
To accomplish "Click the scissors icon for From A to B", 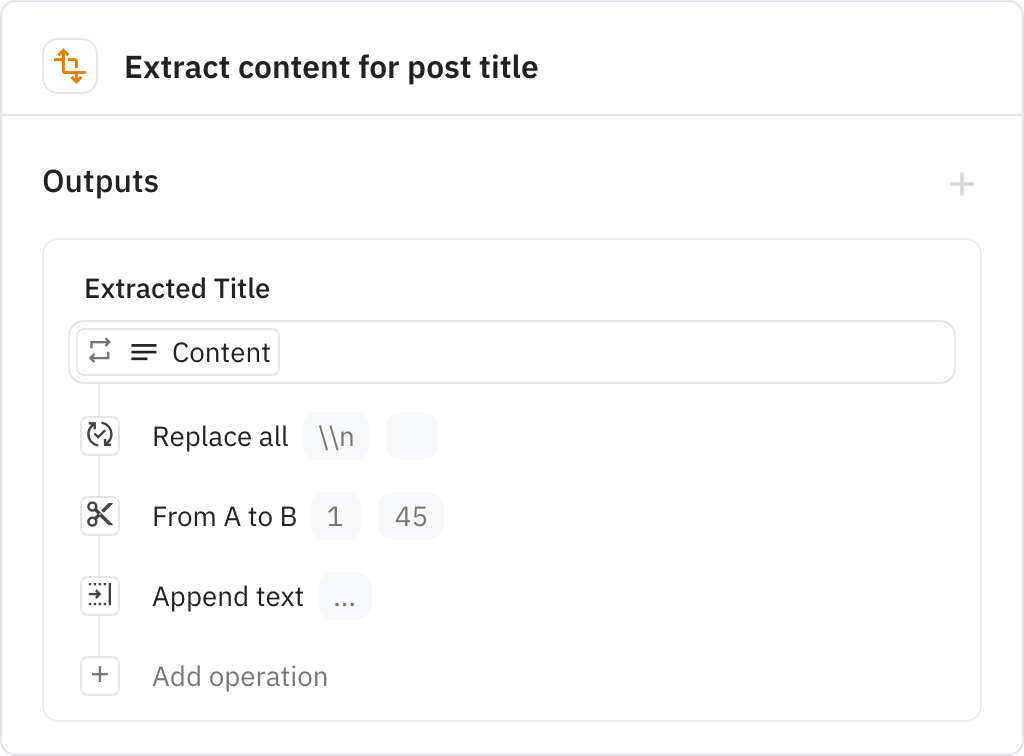I will (100, 516).
